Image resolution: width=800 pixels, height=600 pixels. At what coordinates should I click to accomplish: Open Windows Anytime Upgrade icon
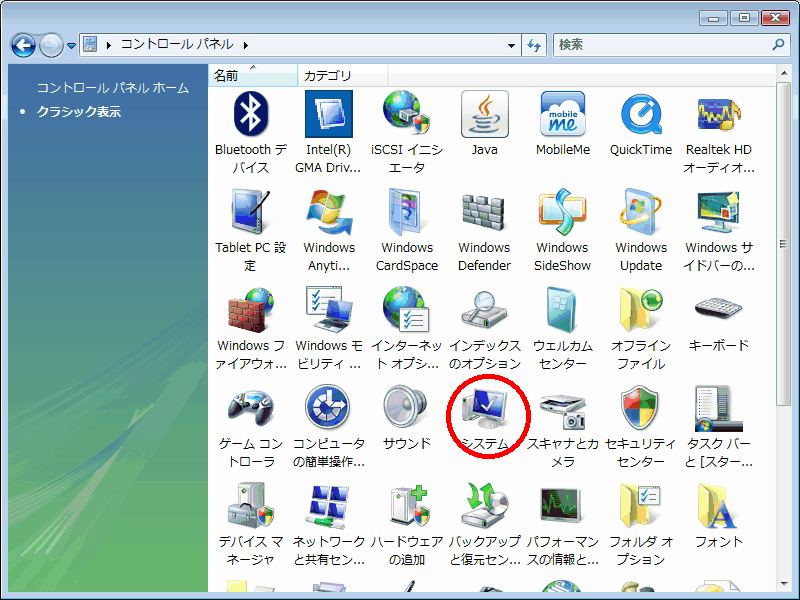coord(329,231)
